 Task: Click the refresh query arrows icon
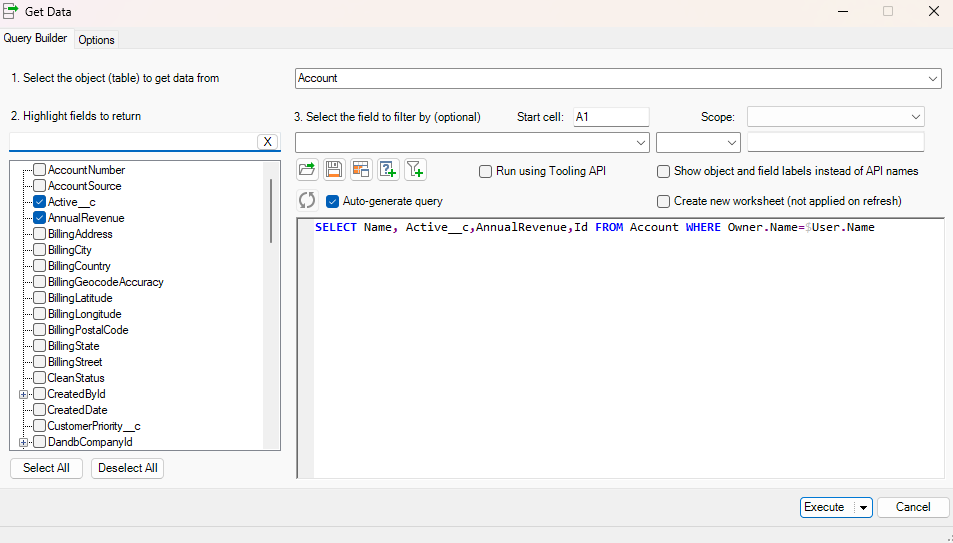(307, 201)
